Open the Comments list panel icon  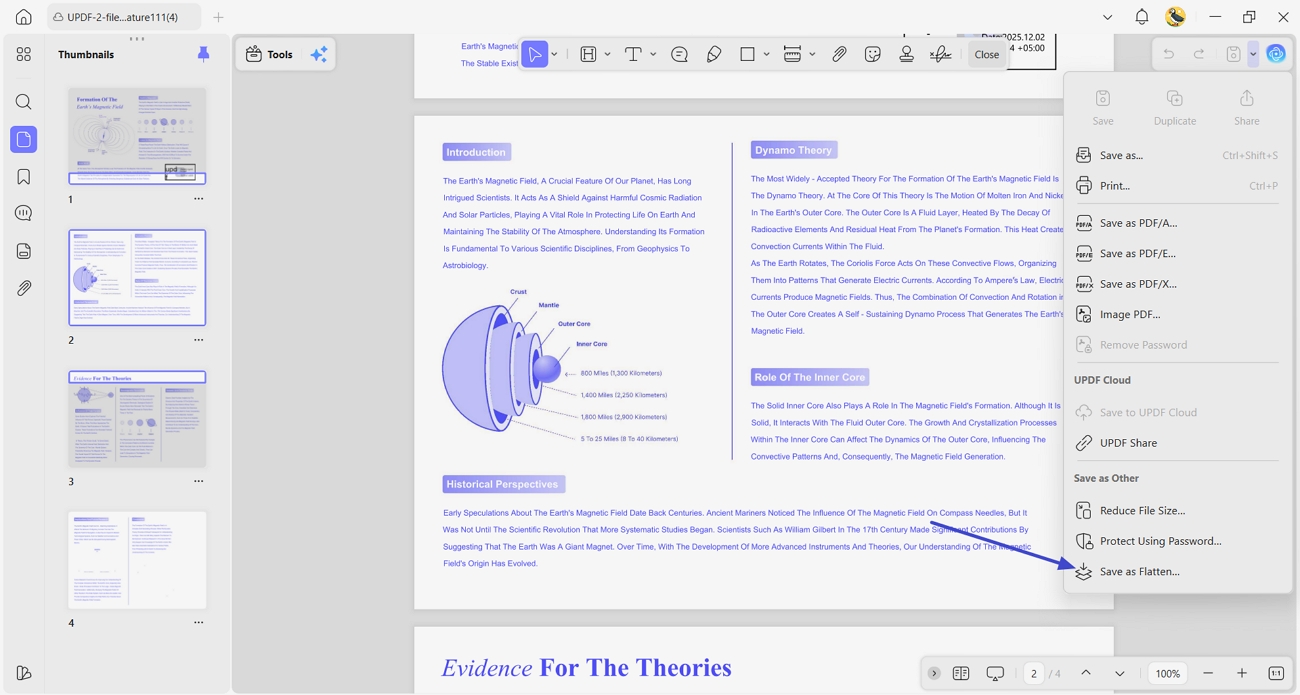tap(23, 213)
